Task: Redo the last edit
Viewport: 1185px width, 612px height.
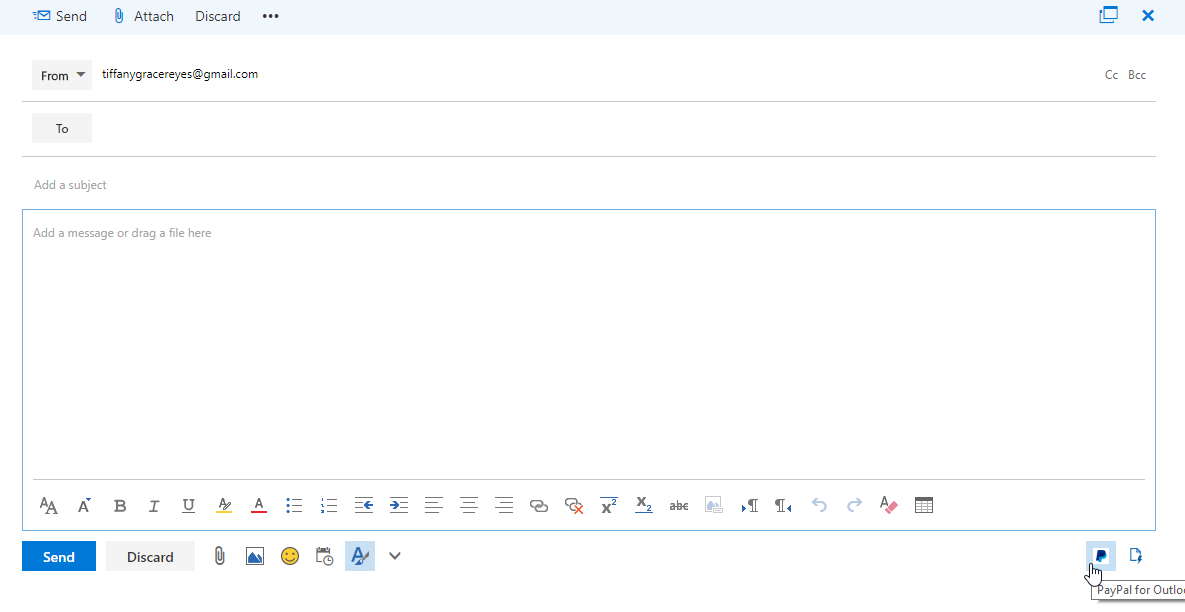Action: (x=854, y=505)
